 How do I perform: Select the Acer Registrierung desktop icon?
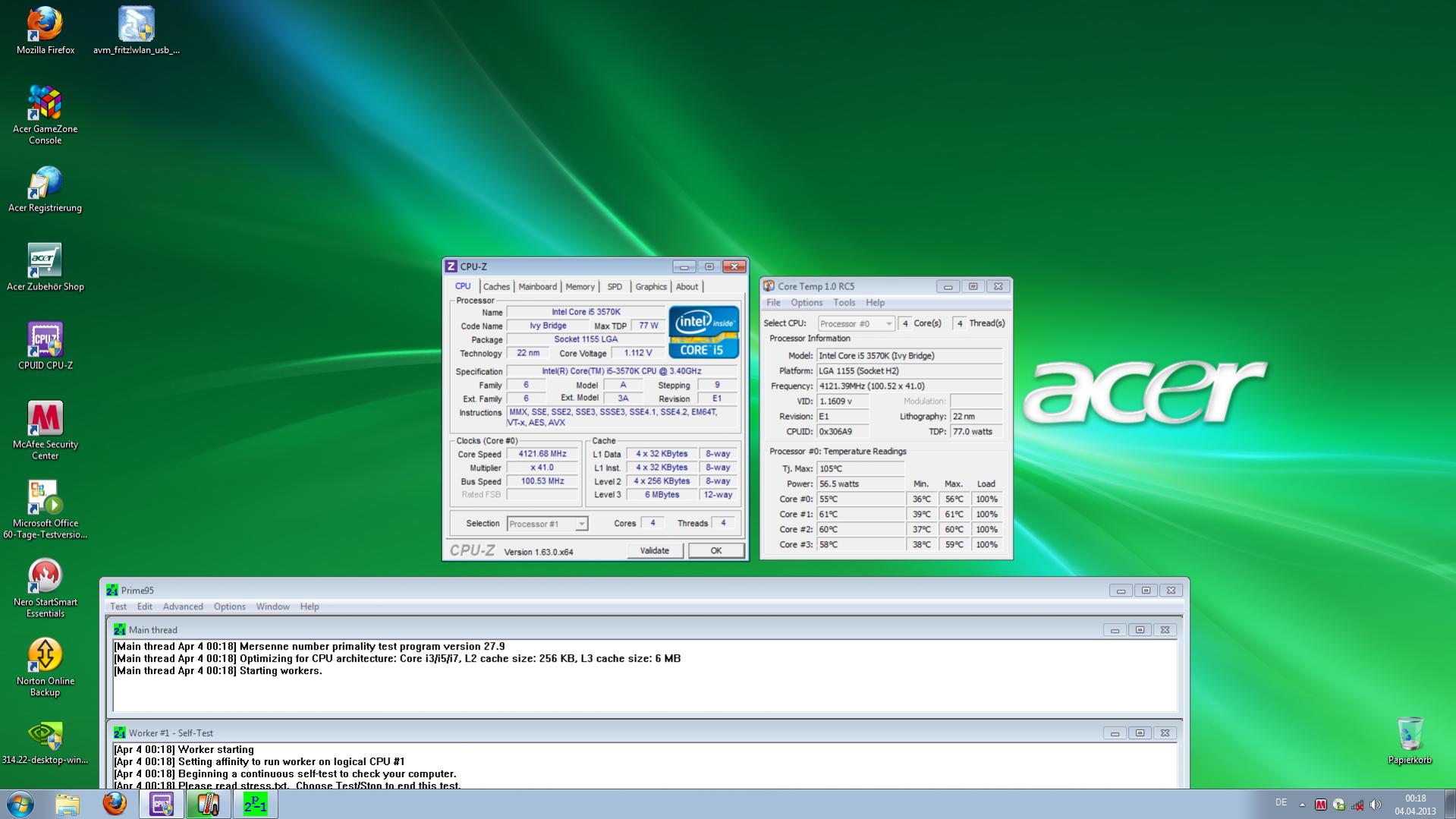pyautogui.click(x=45, y=190)
